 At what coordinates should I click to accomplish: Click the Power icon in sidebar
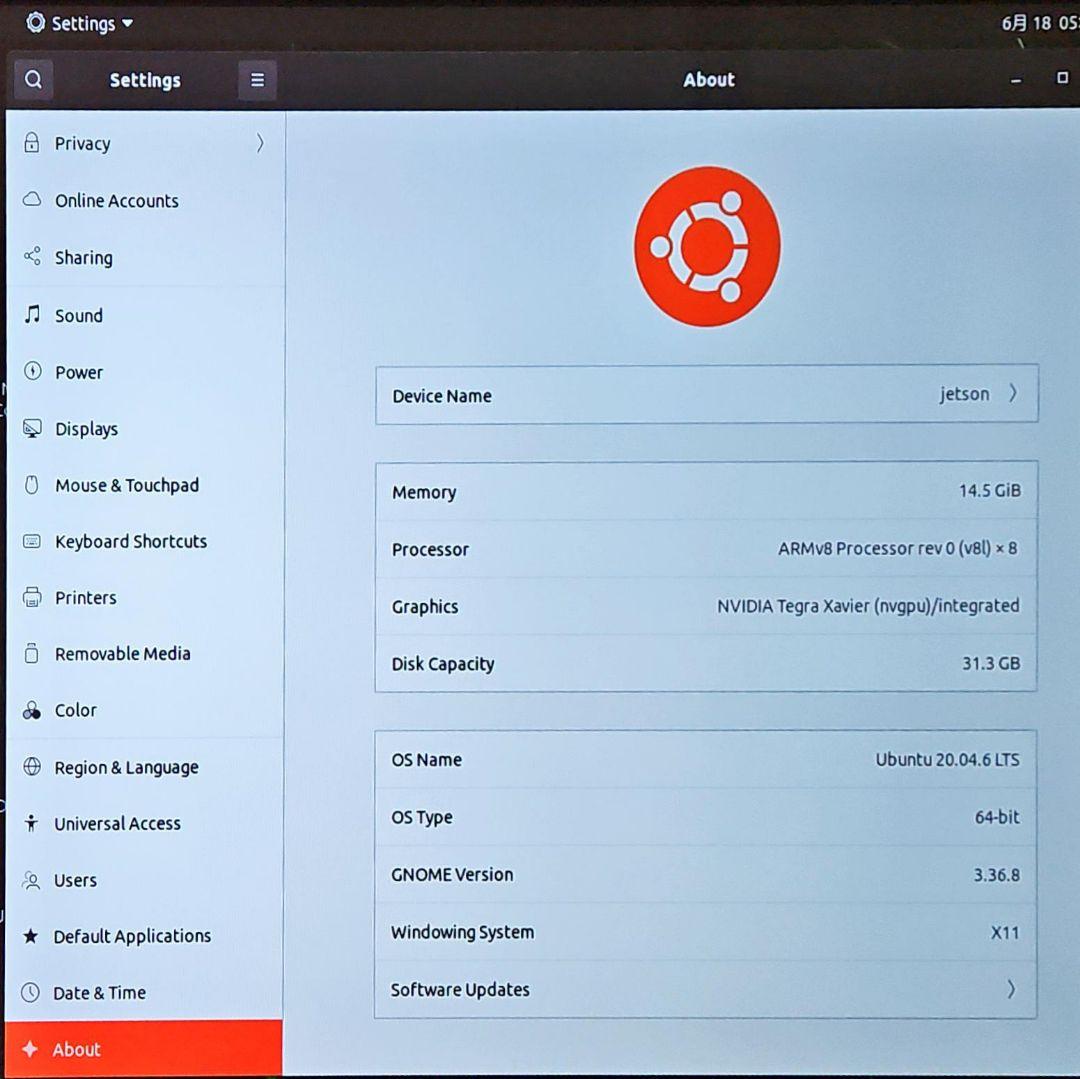tap(32, 371)
